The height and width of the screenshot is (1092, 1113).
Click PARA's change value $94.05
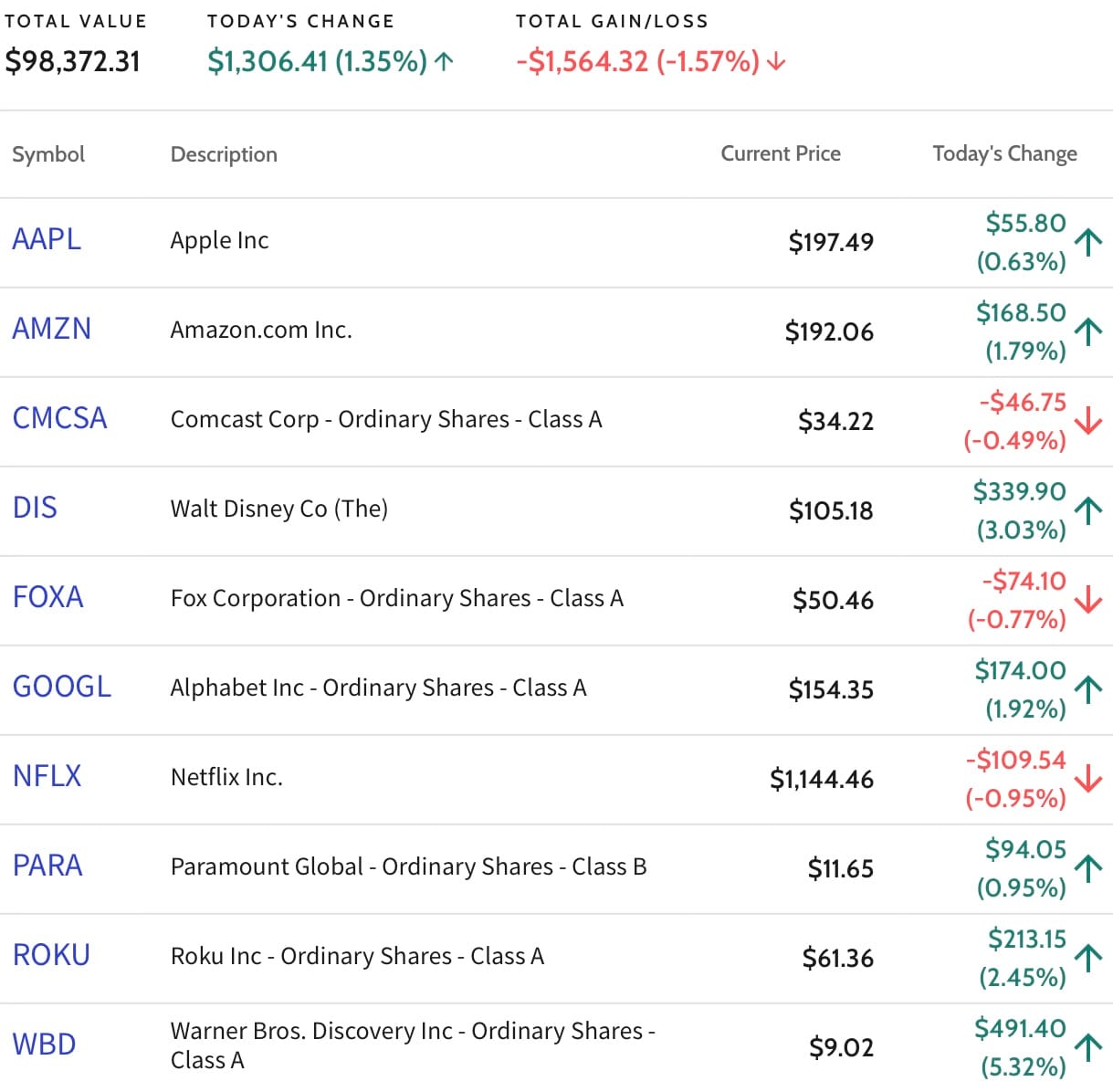coord(1025,849)
